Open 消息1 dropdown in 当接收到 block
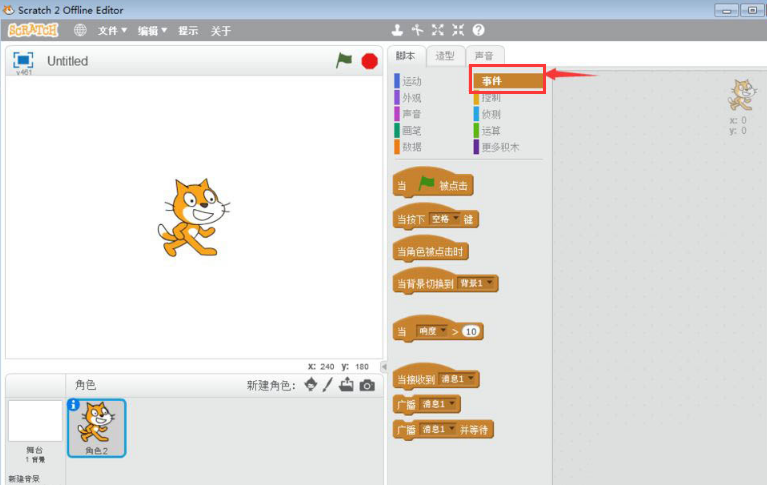This screenshot has height=485, width=767. click(457, 378)
